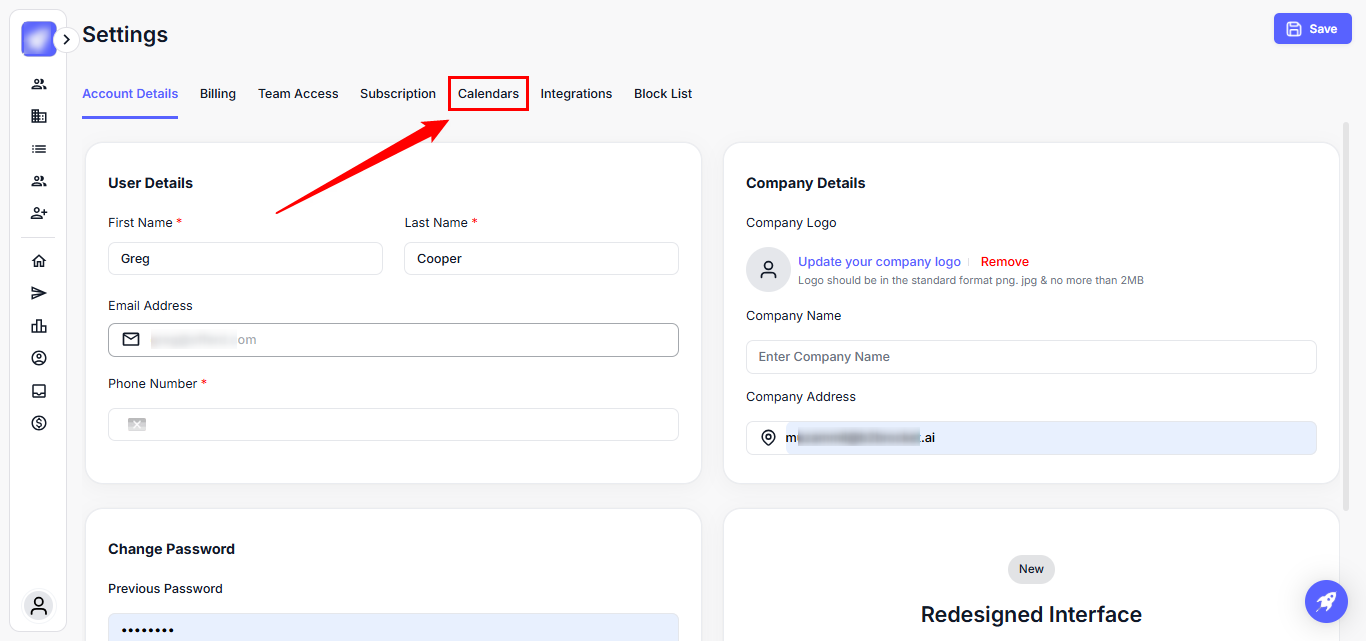Open the inbox tray icon in sidebar
Screen dimensions: 1366x641
tap(39, 391)
